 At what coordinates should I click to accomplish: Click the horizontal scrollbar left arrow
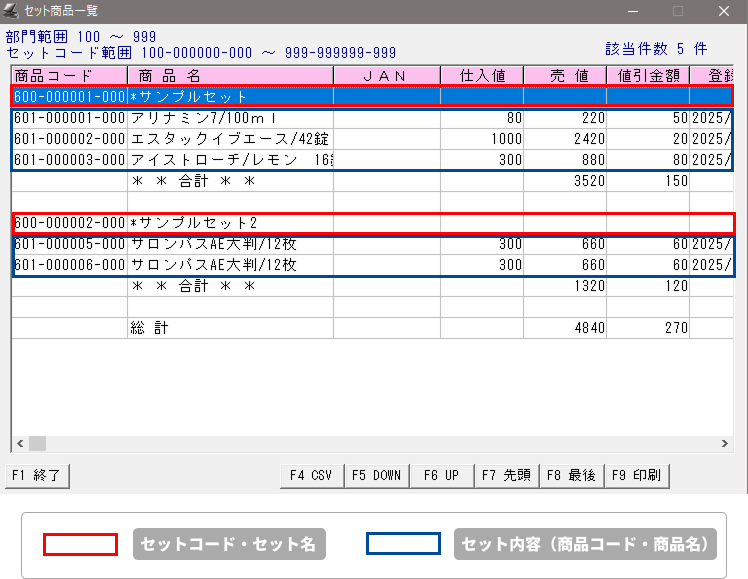pyautogui.click(x=19, y=443)
